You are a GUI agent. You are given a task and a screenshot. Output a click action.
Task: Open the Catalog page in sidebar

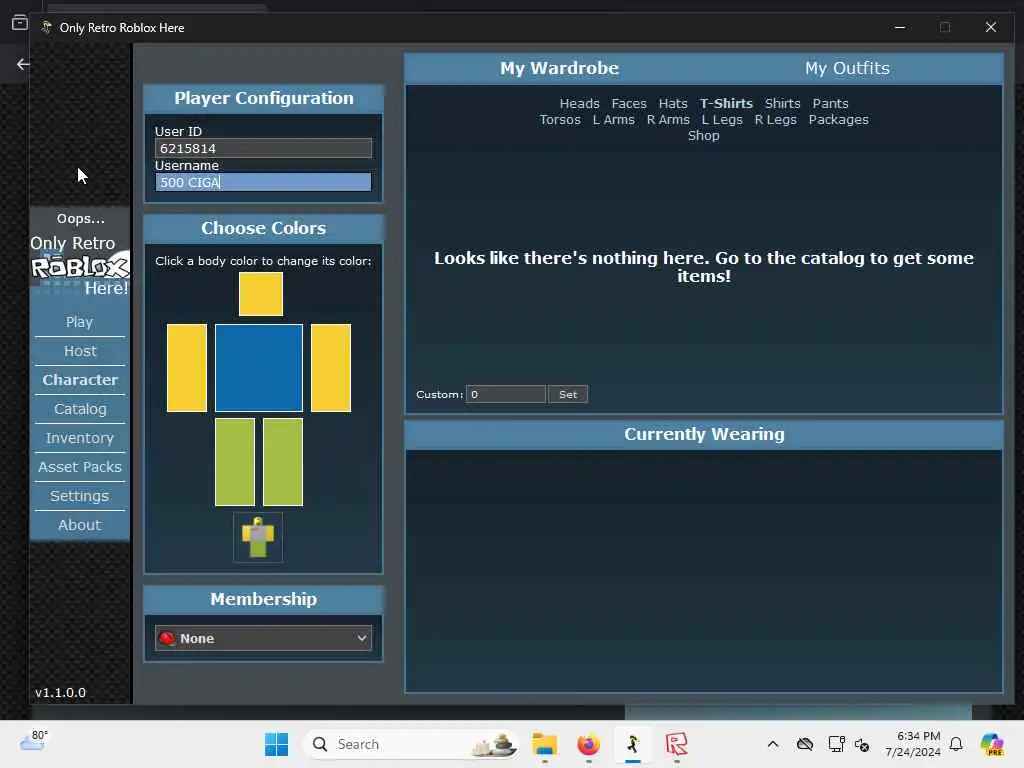click(80, 409)
